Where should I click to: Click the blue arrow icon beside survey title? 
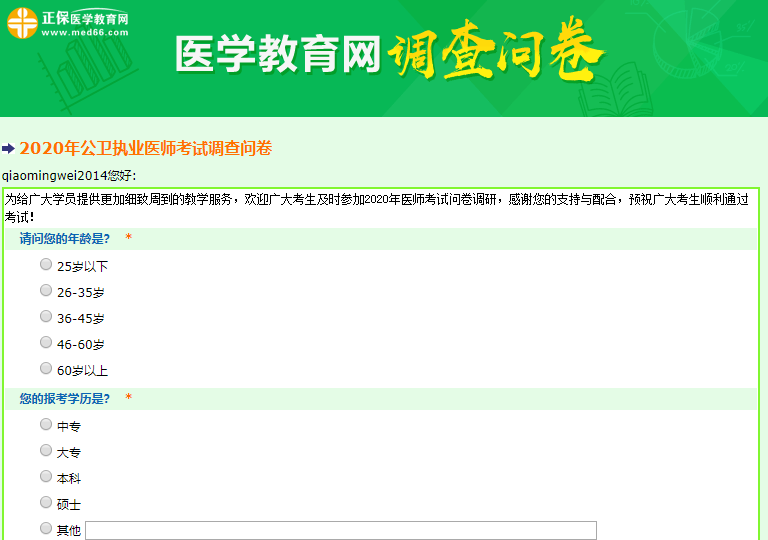click(x=9, y=149)
